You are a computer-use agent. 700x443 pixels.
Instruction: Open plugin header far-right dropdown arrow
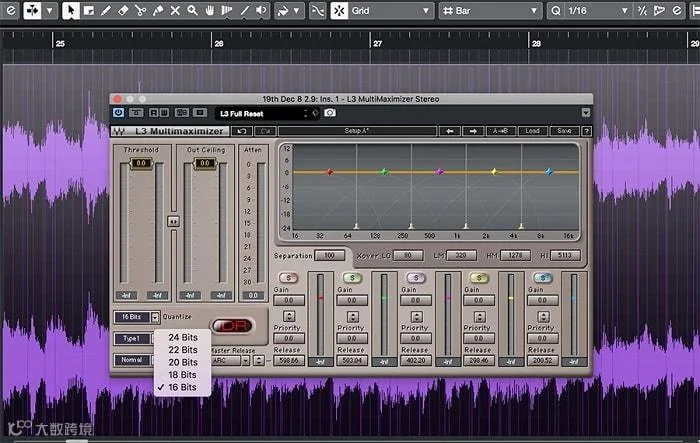pos(586,113)
